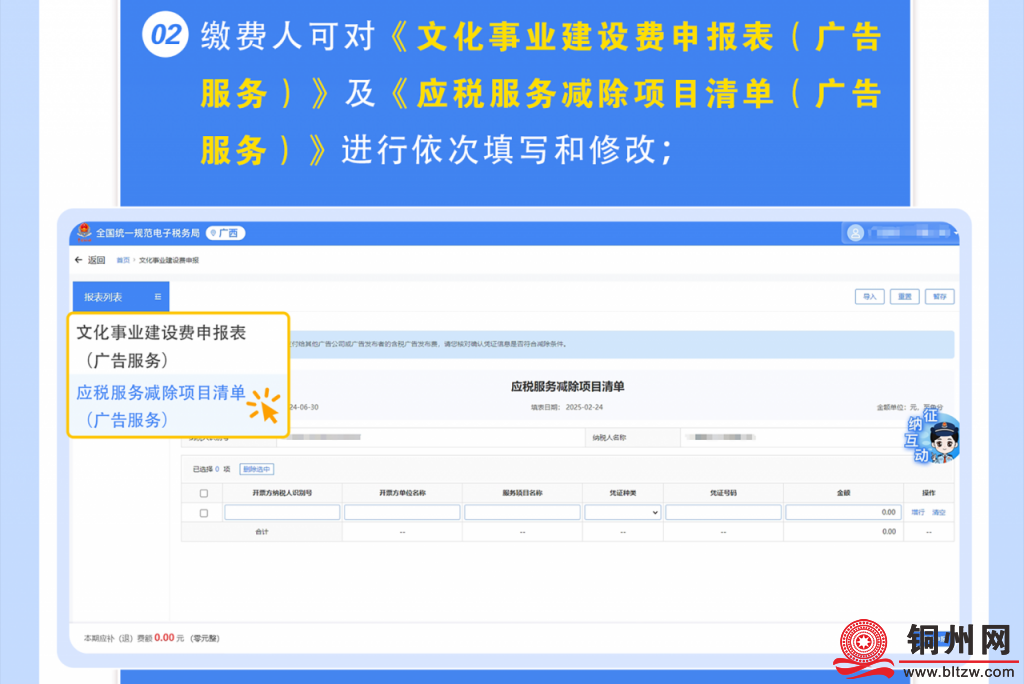Click the 增行 link in the 操作 column
This screenshot has height=684, width=1024.
(x=918, y=512)
